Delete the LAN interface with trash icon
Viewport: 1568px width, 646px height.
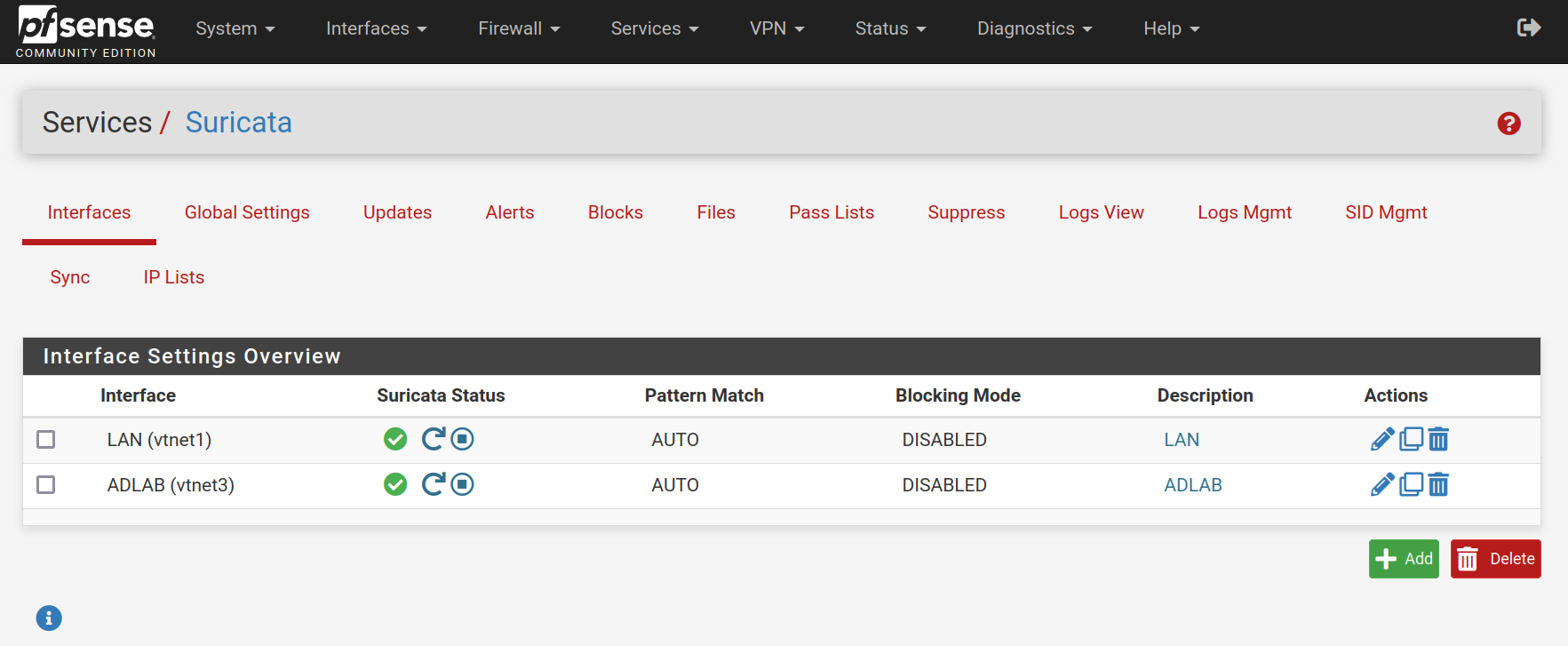tap(1438, 439)
